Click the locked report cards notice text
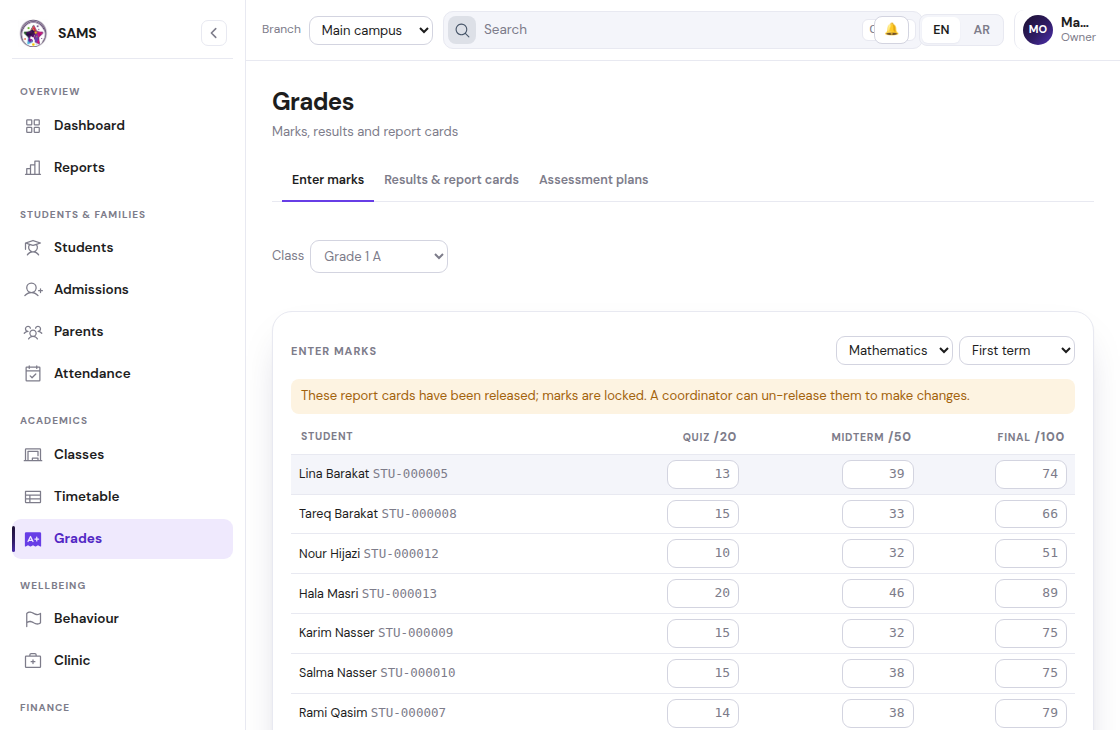Image resolution: width=1120 pixels, height=730 pixels. pyautogui.click(x=635, y=396)
